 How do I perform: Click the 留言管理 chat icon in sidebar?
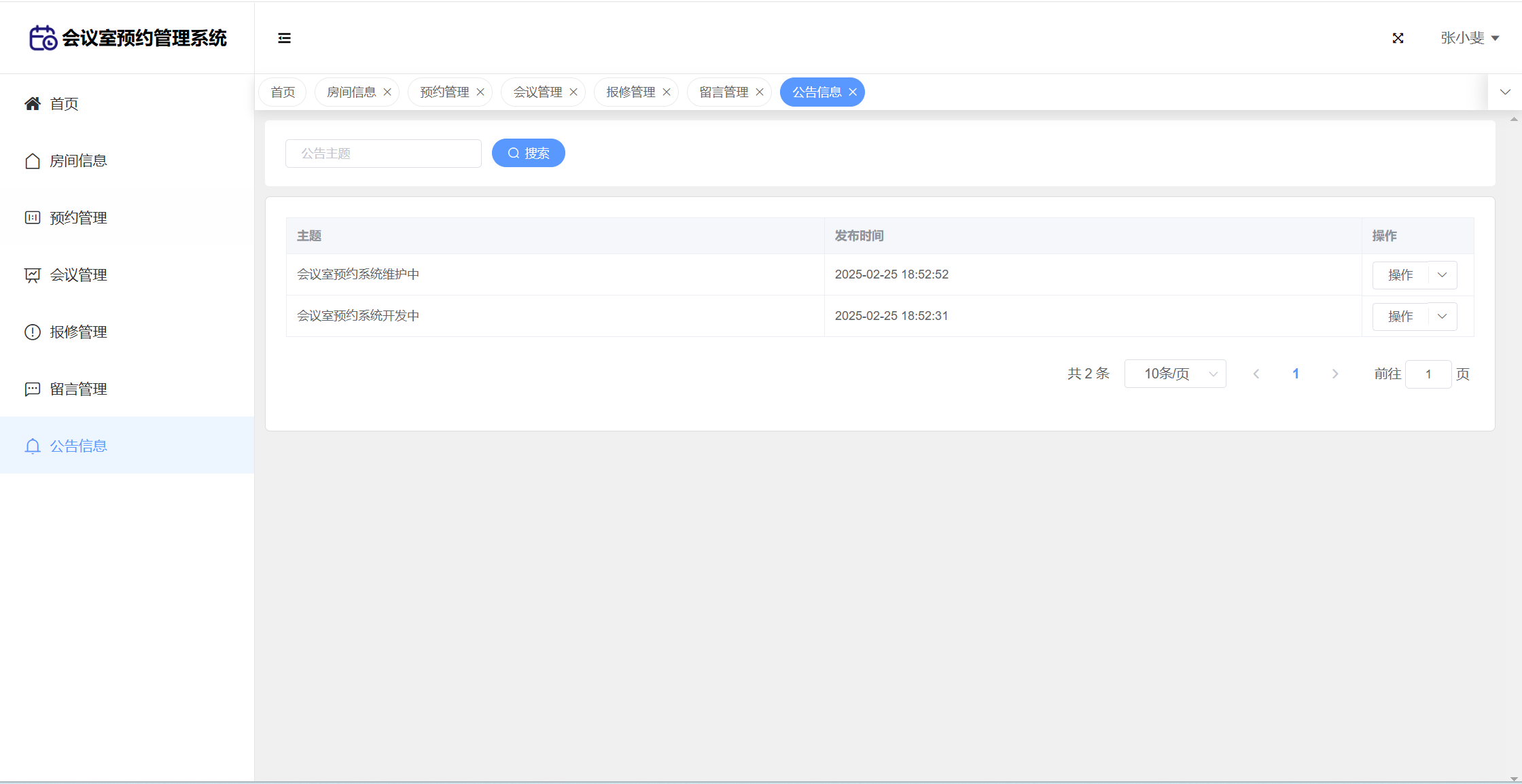pyautogui.click(x=32, y=389)
